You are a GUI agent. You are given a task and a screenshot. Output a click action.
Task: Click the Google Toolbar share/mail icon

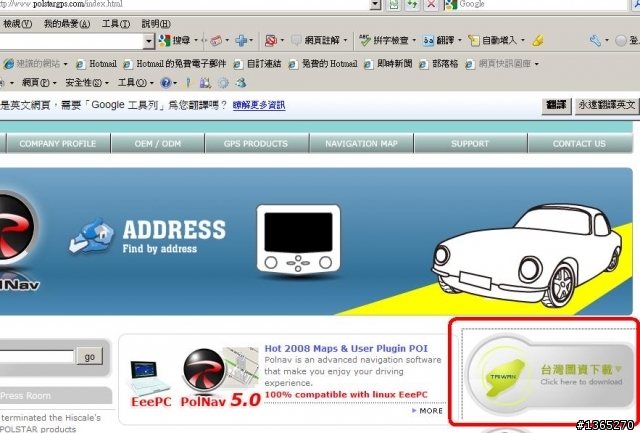click(x=216, y=40)
